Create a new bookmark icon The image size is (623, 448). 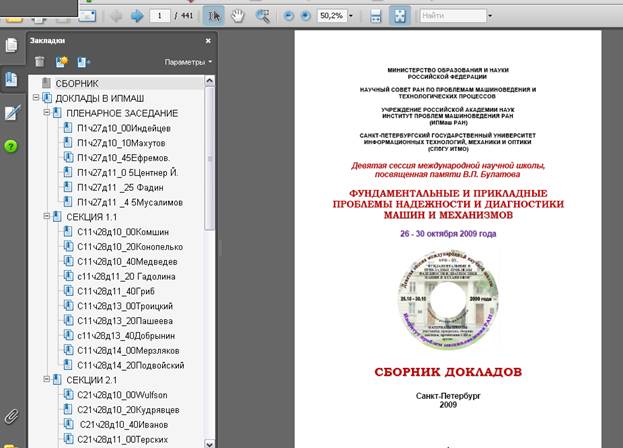(x=62, y=62)
